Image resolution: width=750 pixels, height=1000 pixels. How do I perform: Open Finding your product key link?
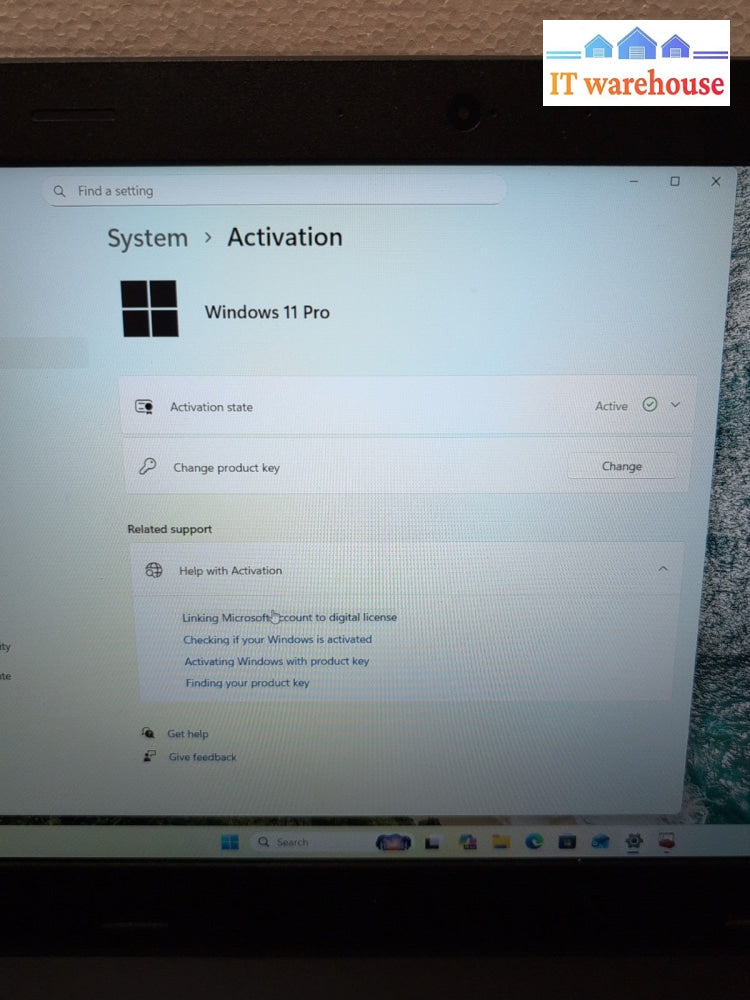[247, 683]
